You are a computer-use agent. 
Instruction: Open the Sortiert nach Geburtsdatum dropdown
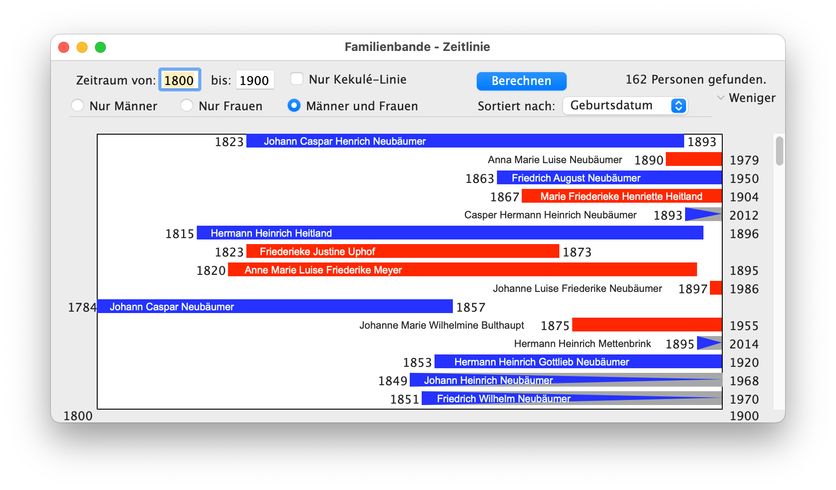[x=625, y=106]
